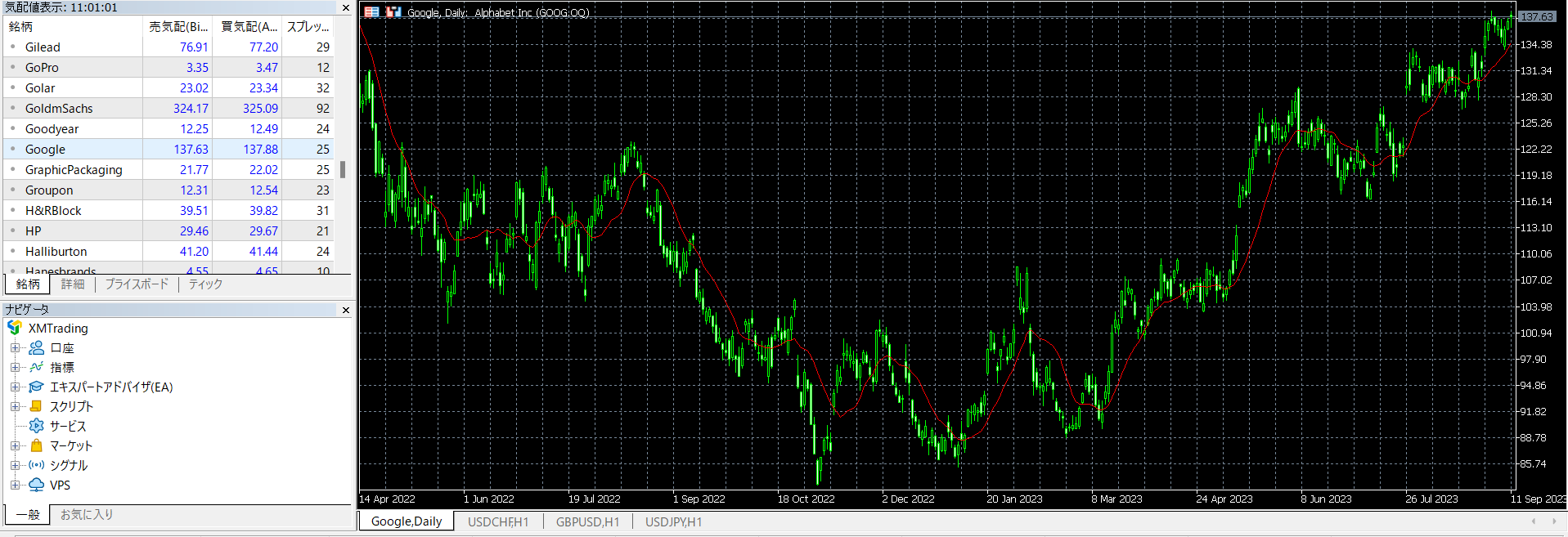Switch to the USDJPY,H1 chart tab
Screen dimensions: 1568x537
point(673,521)
